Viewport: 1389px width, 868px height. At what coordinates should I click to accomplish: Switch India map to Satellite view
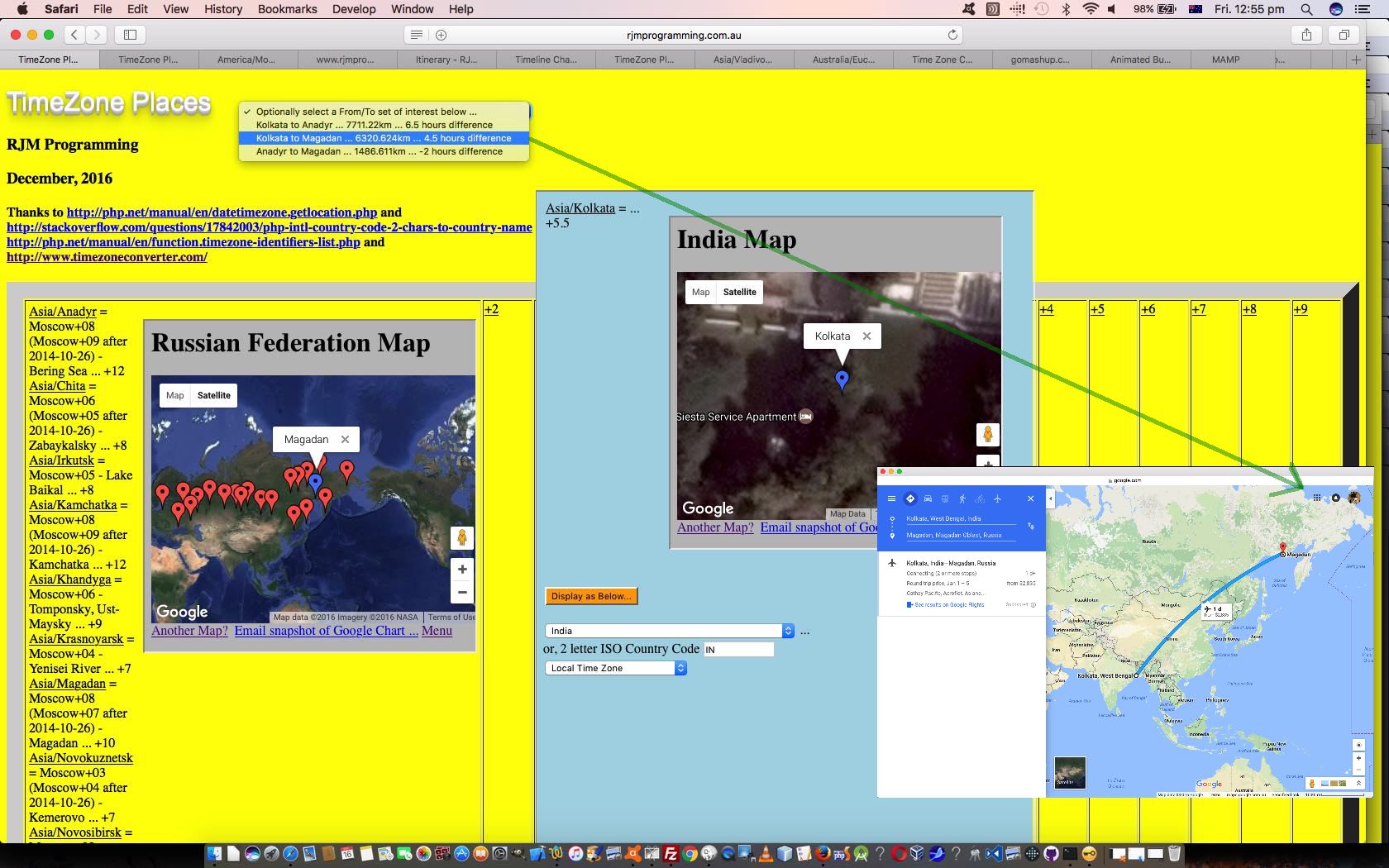point(739,292)
